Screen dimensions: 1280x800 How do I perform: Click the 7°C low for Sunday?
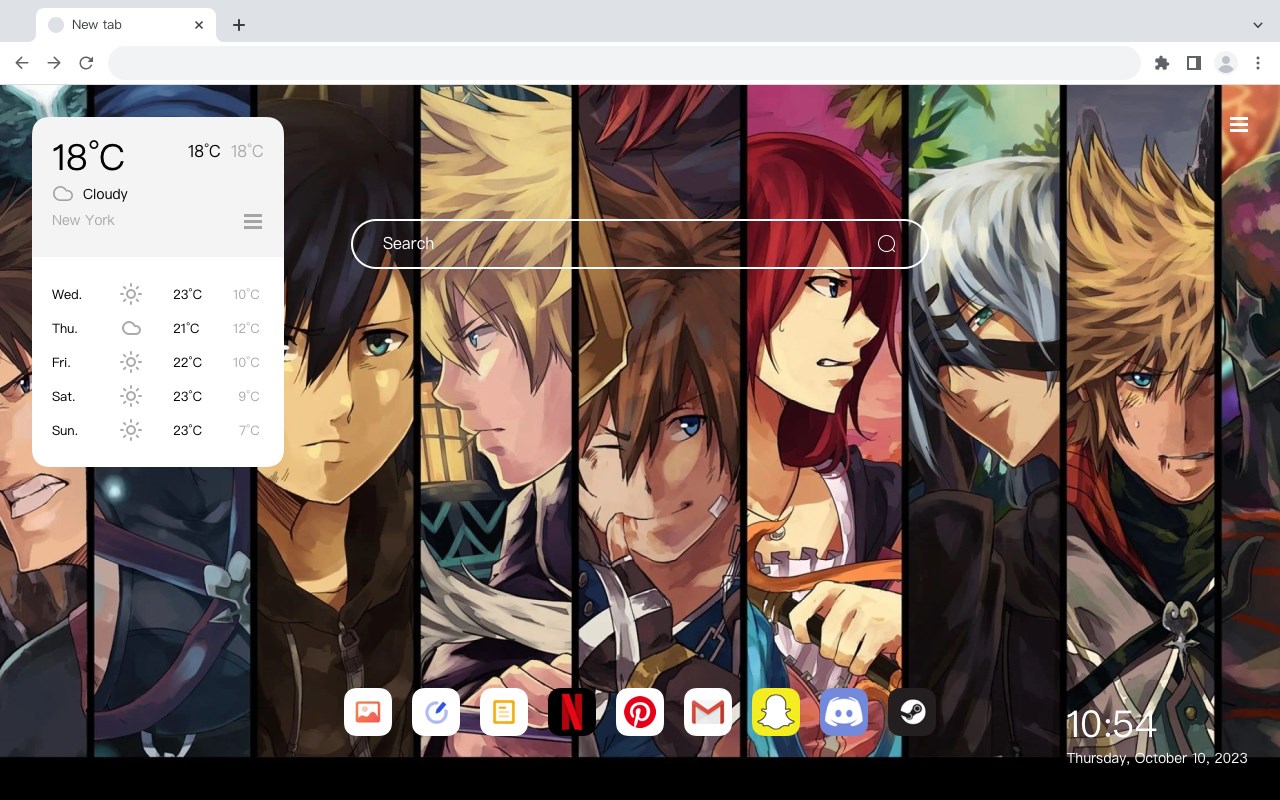tap(249, 430)
